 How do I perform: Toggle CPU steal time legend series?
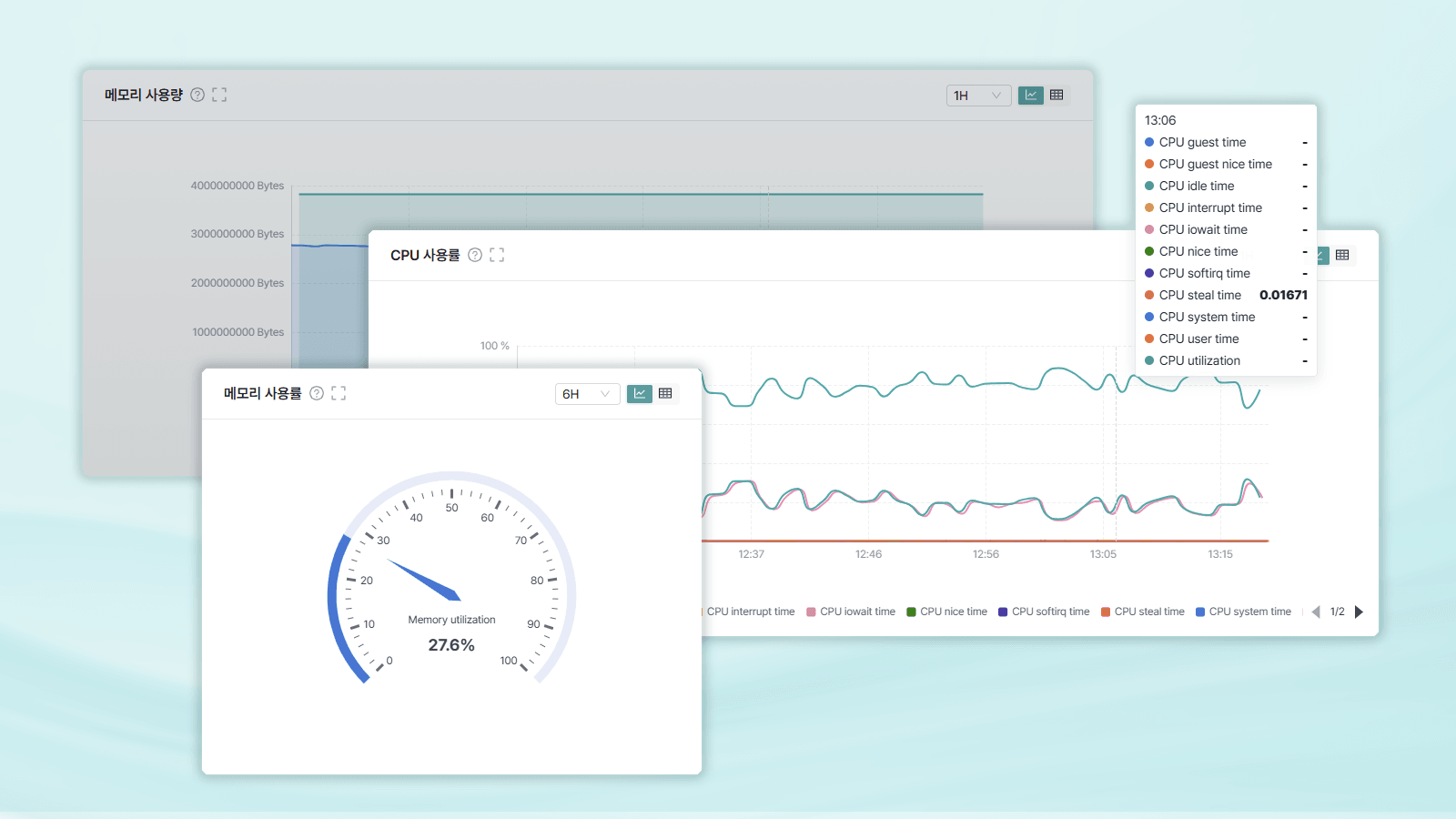(x=1143, y=612)
